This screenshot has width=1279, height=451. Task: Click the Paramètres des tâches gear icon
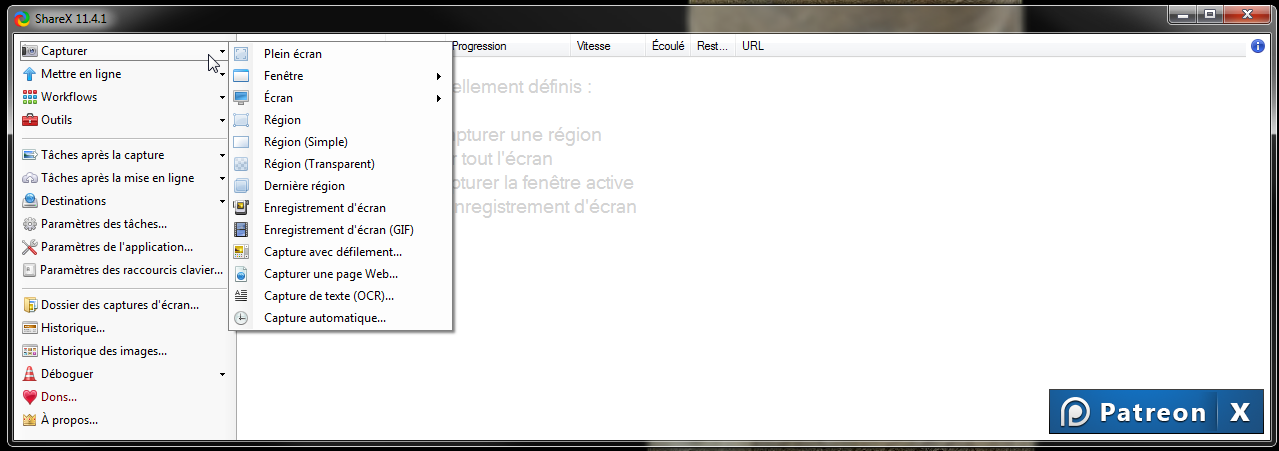[30, 224]
